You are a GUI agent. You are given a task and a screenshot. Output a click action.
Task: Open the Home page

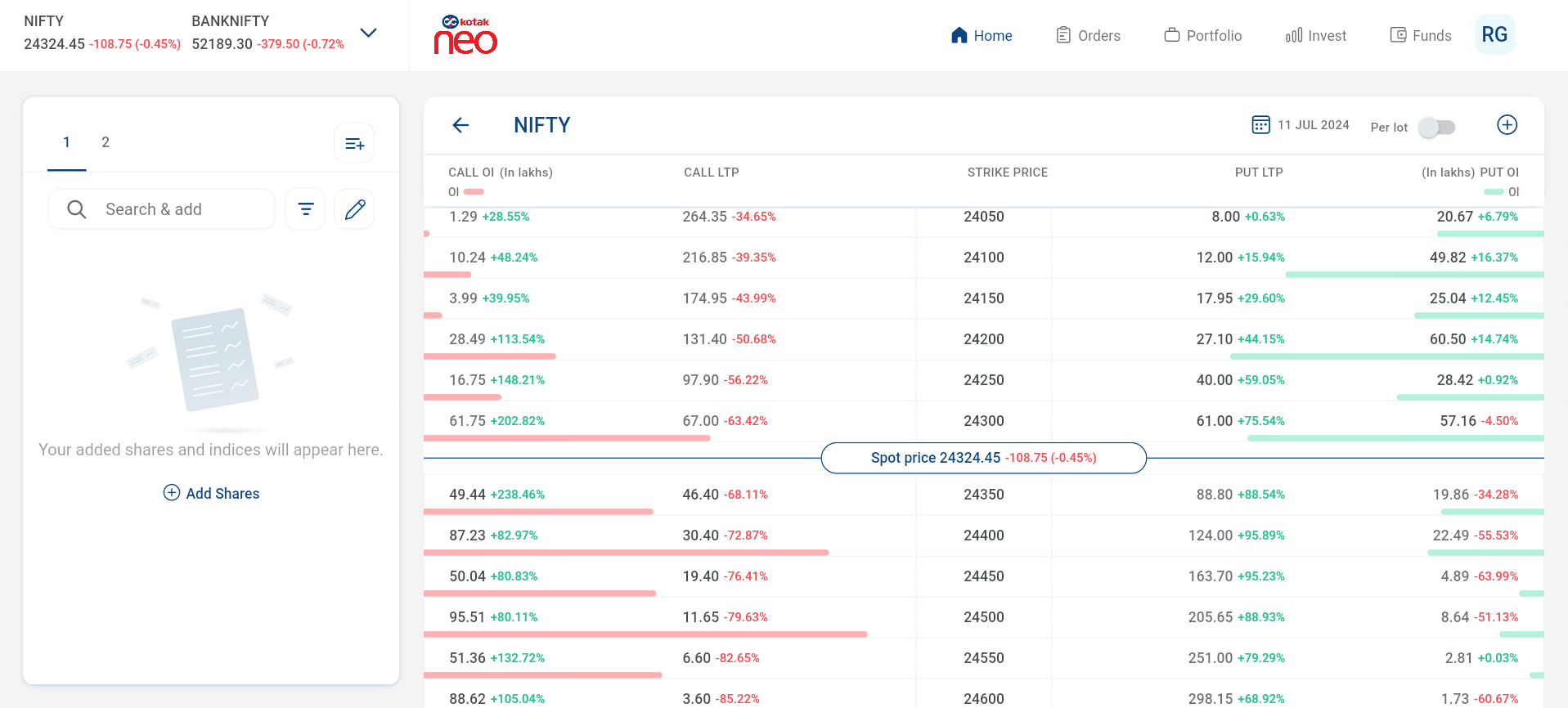click(x=982, y=35)
